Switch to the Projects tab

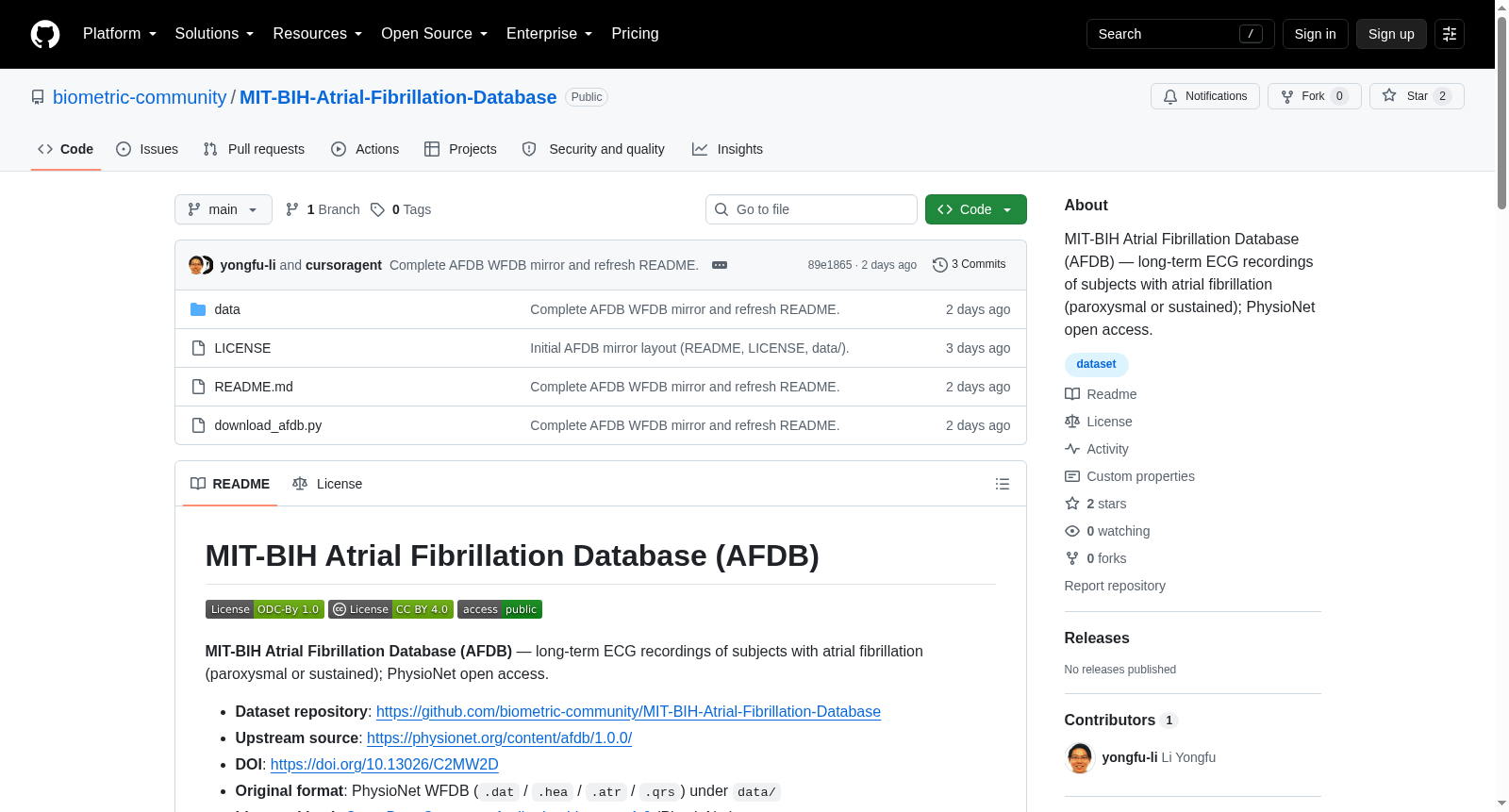click(x=460, y=149)
